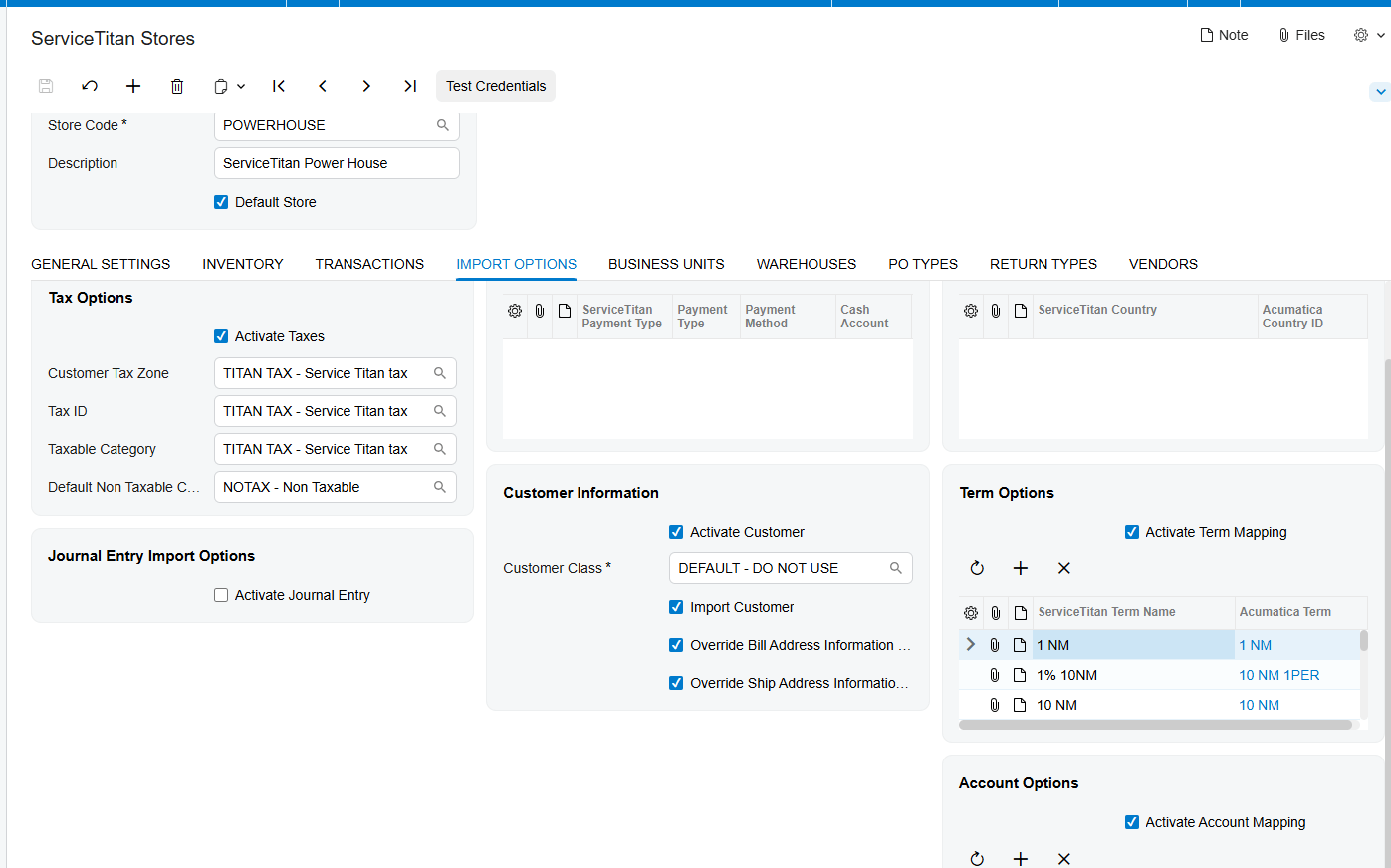Add a row to Account Options grid
The width and height of the screenshot is (1391, 868).
(x=1021, y=858)
